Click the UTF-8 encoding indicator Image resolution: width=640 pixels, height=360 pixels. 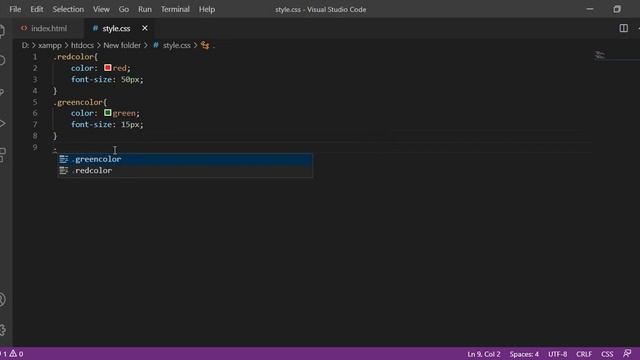(x=558, y=354)
